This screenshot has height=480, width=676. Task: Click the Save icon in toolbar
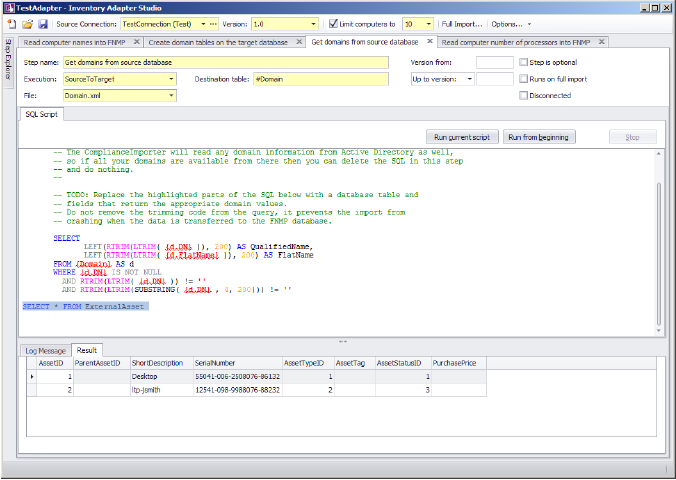click(42, 23)
